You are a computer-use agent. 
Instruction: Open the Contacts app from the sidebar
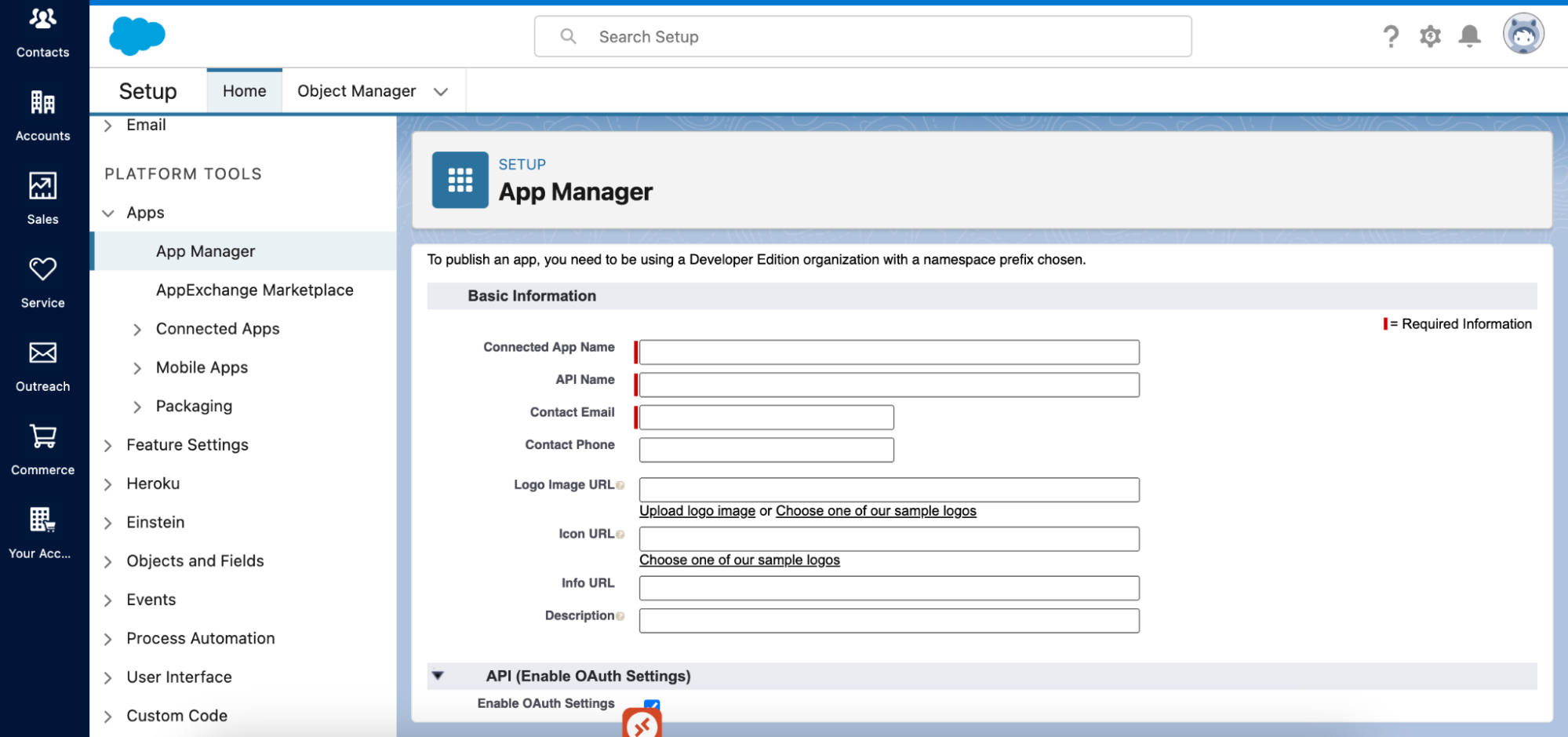click(x=42, y=31)
